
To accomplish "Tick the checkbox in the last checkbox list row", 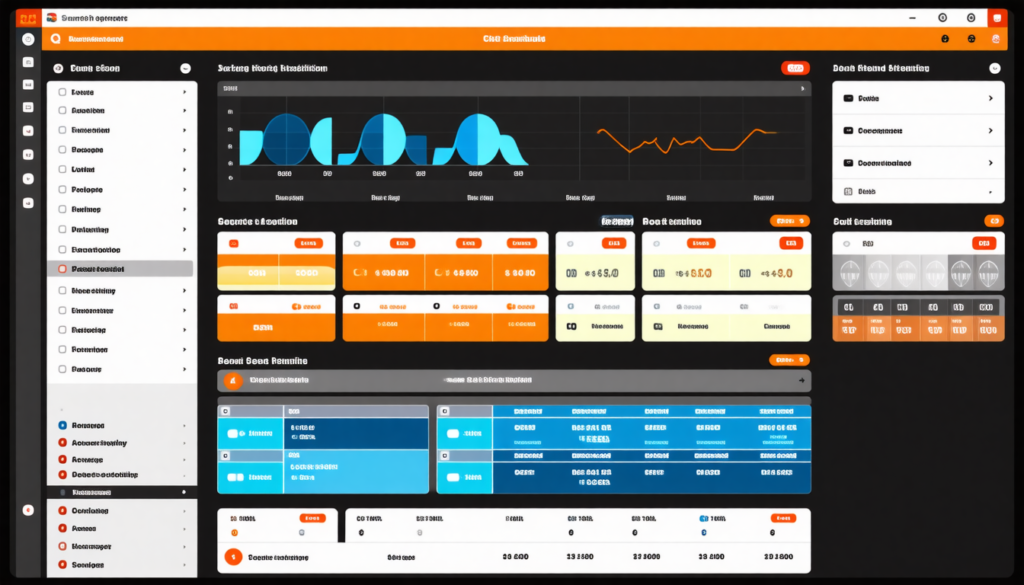I will tap(63, 369).
